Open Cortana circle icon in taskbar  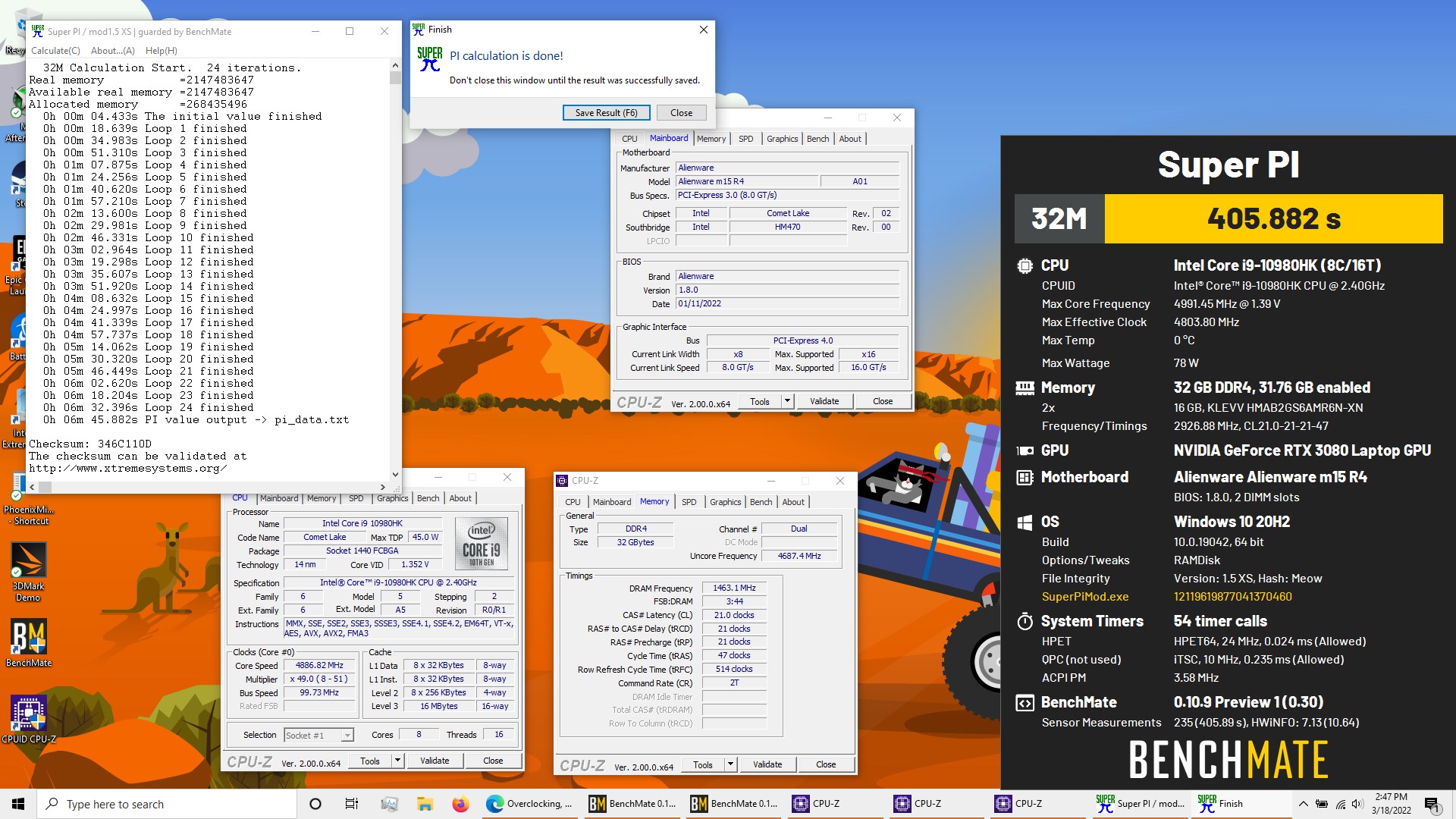315,804
